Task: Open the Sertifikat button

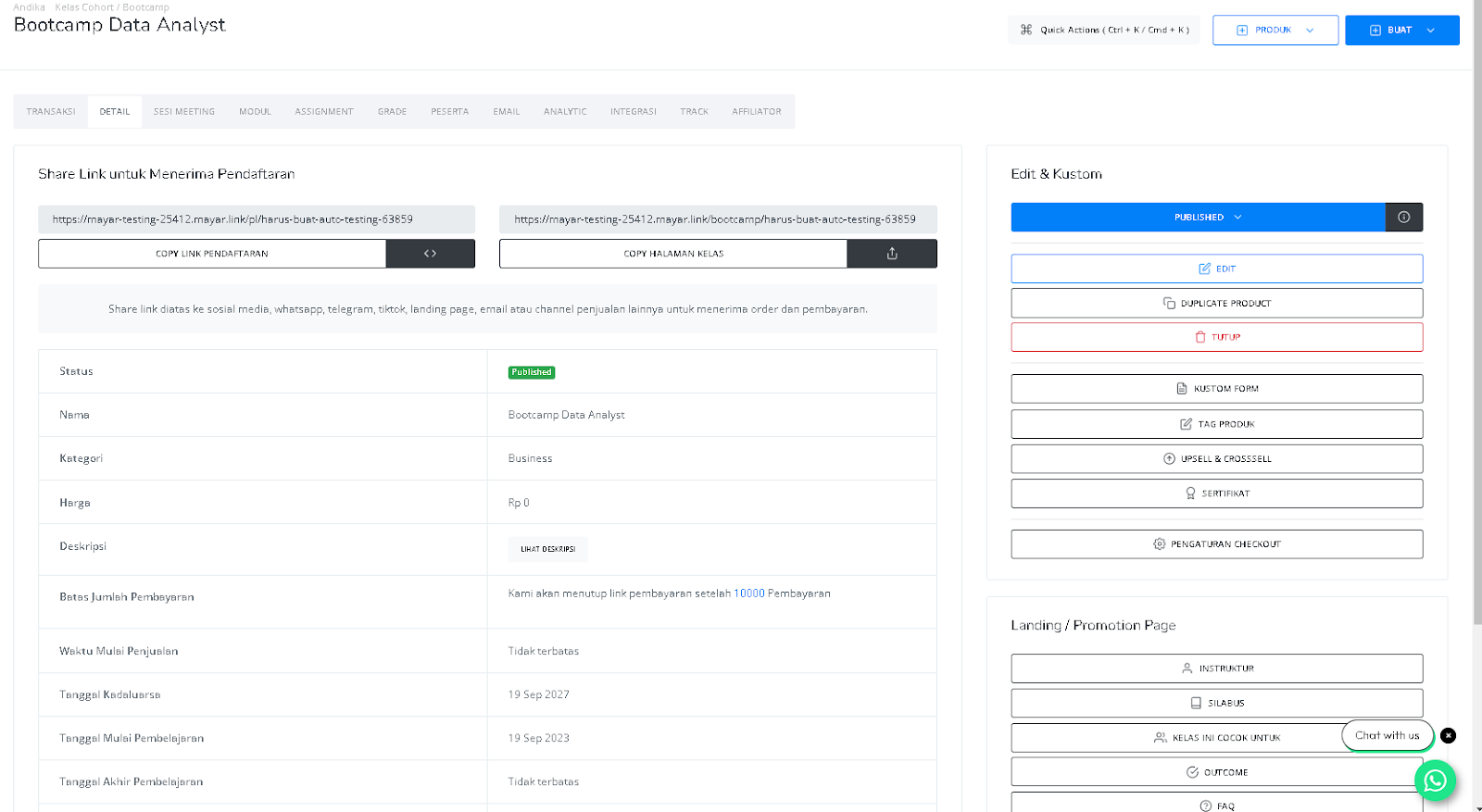Action: (1217, 493)
